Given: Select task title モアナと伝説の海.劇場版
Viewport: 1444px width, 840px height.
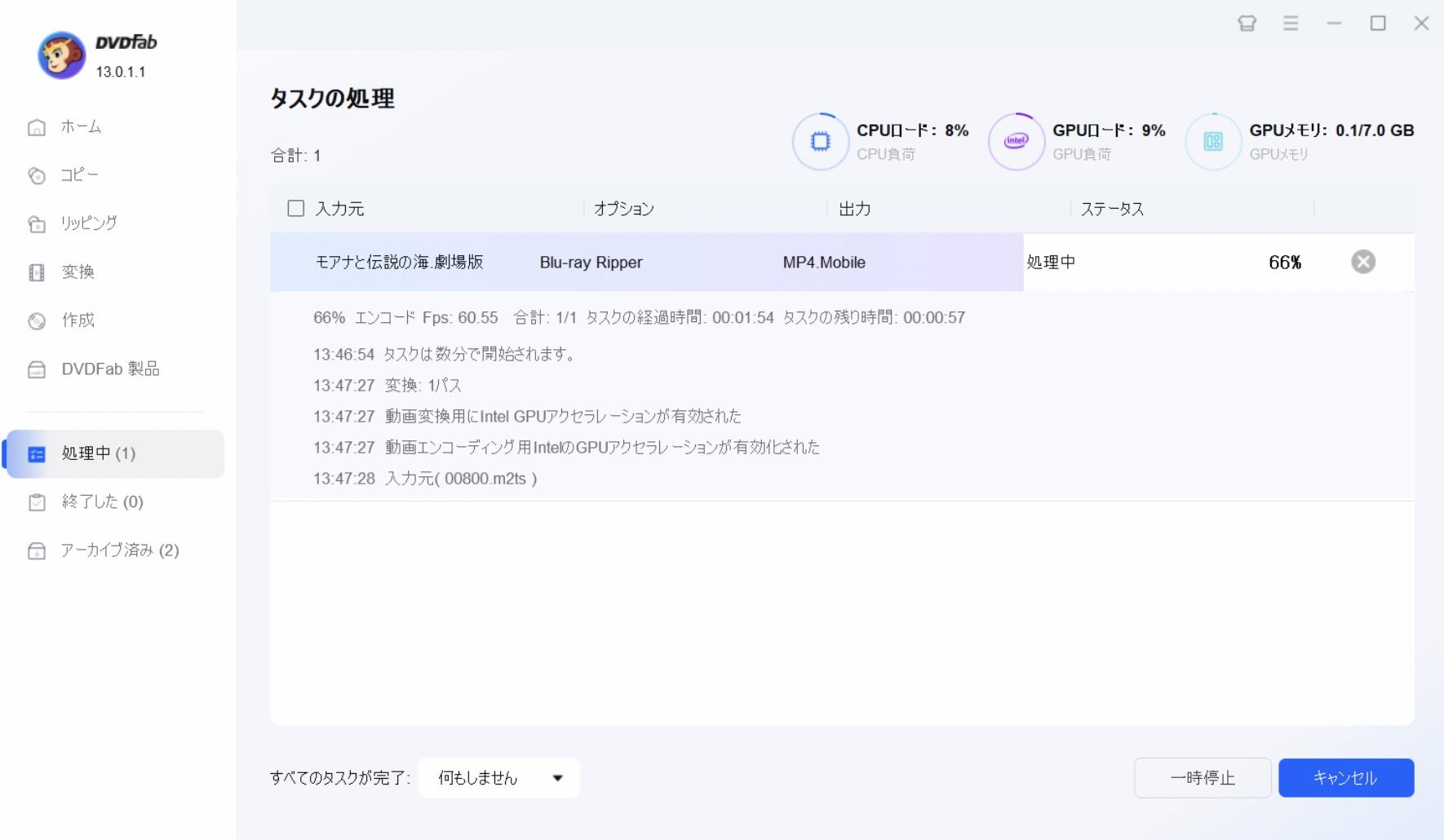Looking at the screenshot, I should point(399,263).
